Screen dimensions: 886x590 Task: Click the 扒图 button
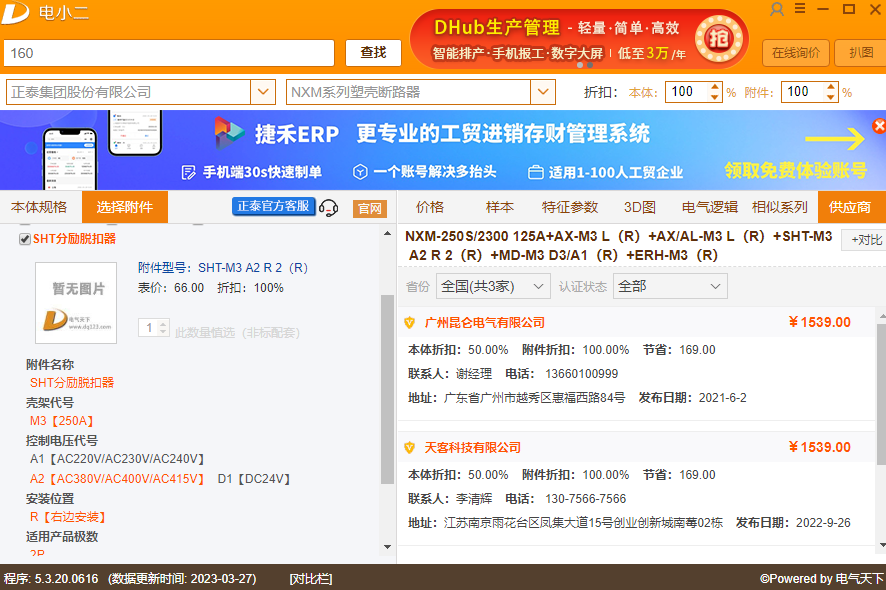pyautogui.click(x=861, y=53)
